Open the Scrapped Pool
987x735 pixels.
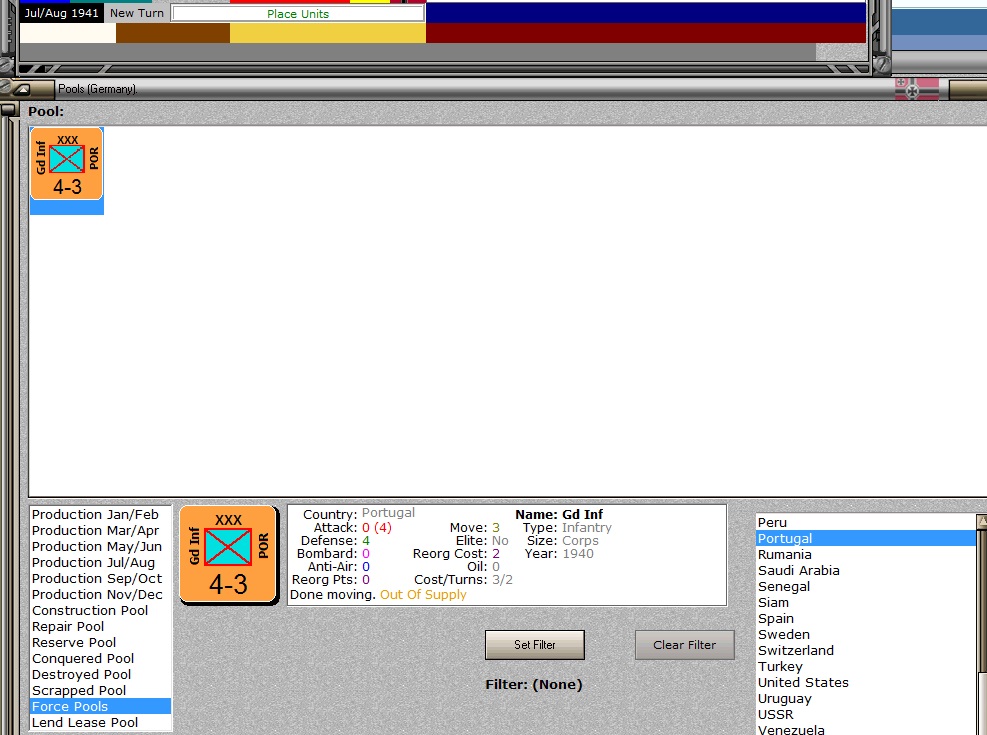click(101, 690)
